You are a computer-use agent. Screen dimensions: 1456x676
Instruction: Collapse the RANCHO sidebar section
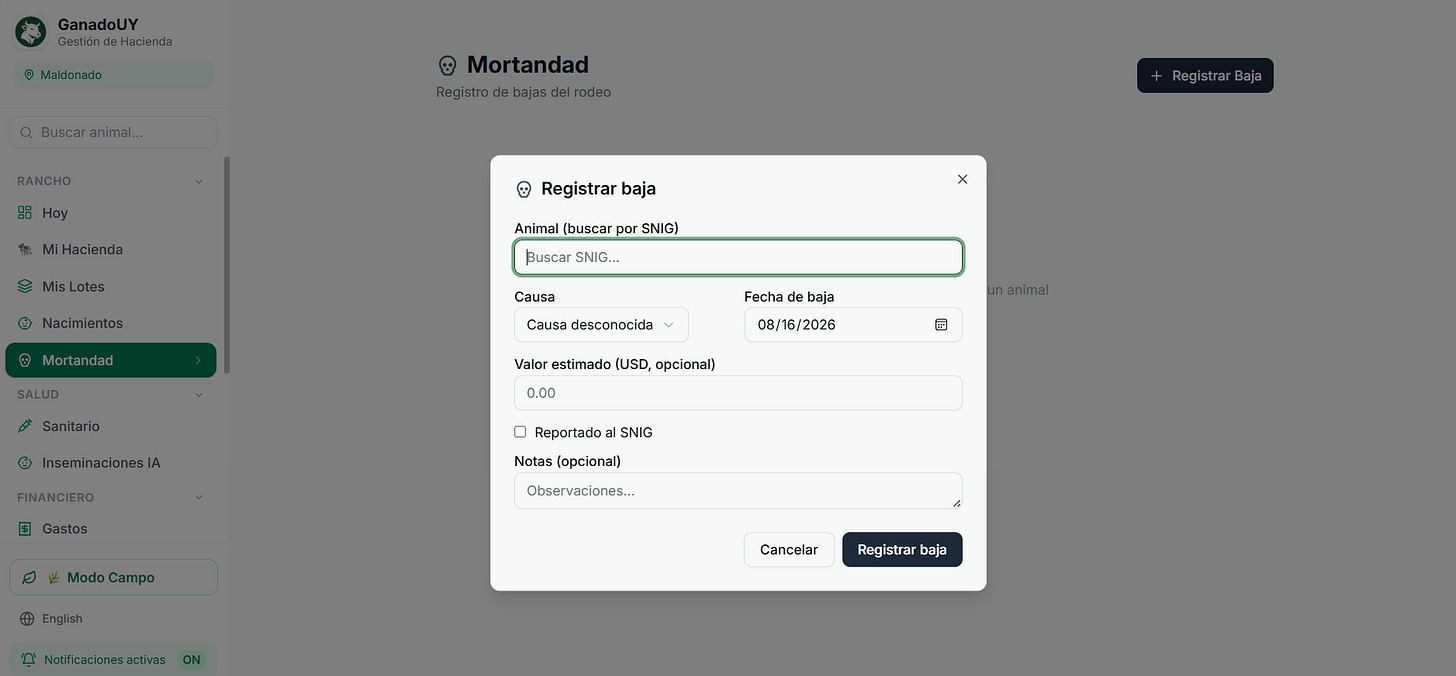198,181
